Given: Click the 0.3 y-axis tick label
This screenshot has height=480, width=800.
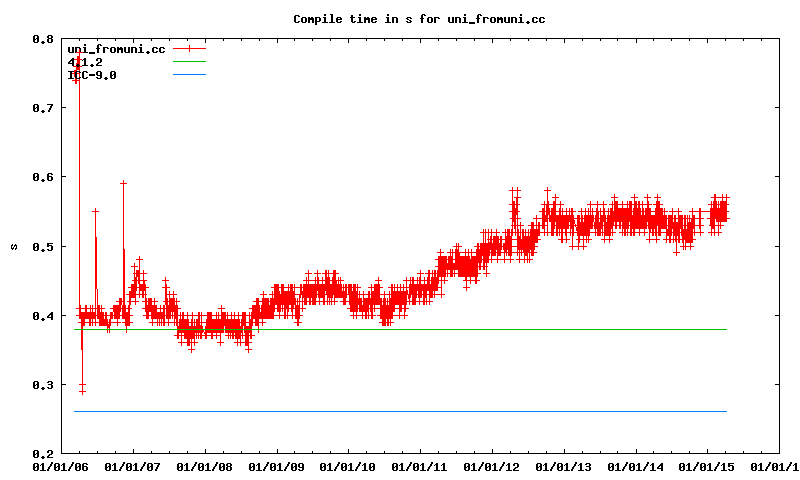Looking at the screenshot, I should pos(42,385).
